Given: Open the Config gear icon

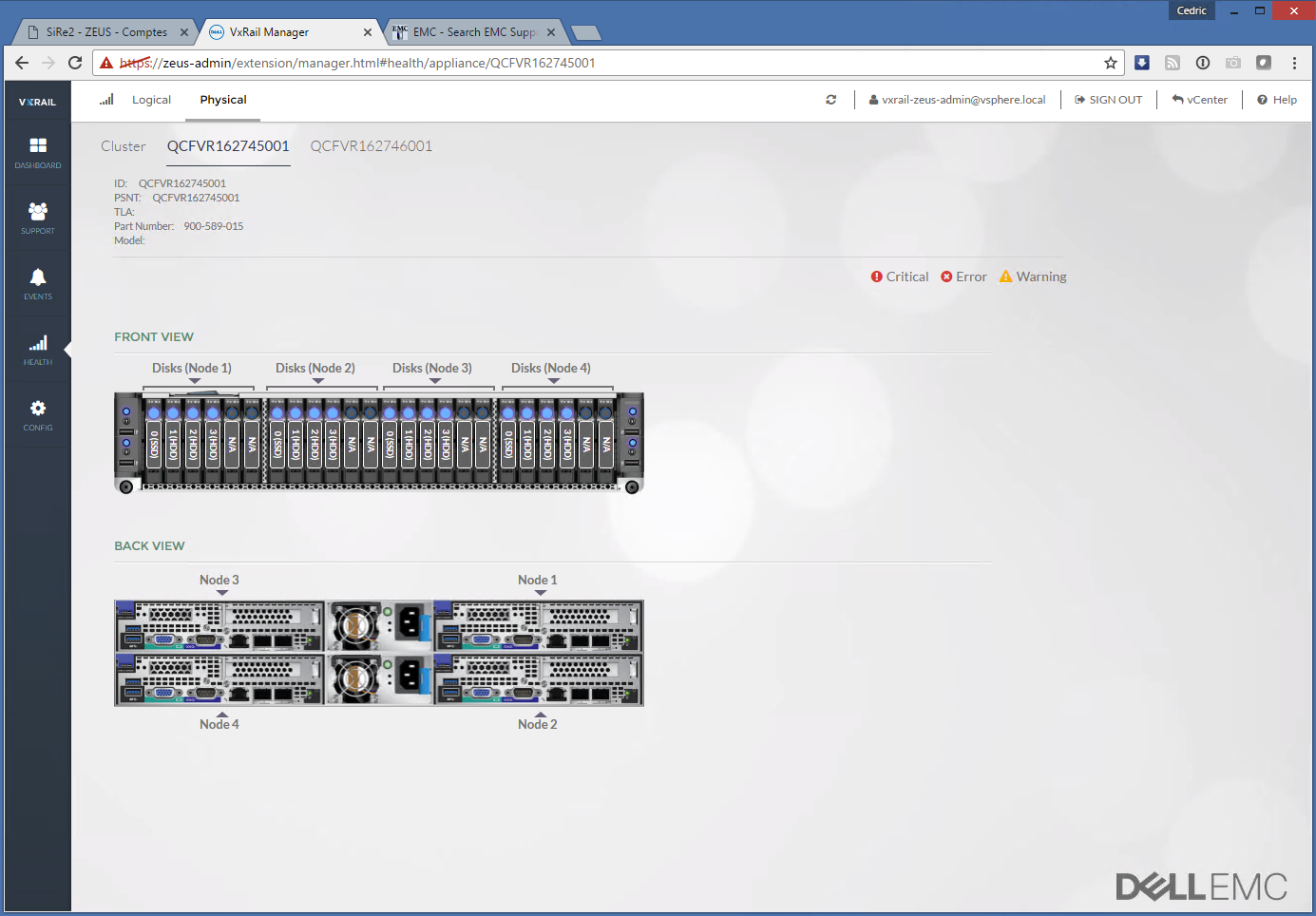Looking at the screenshot, I should (x=38, y=410).
